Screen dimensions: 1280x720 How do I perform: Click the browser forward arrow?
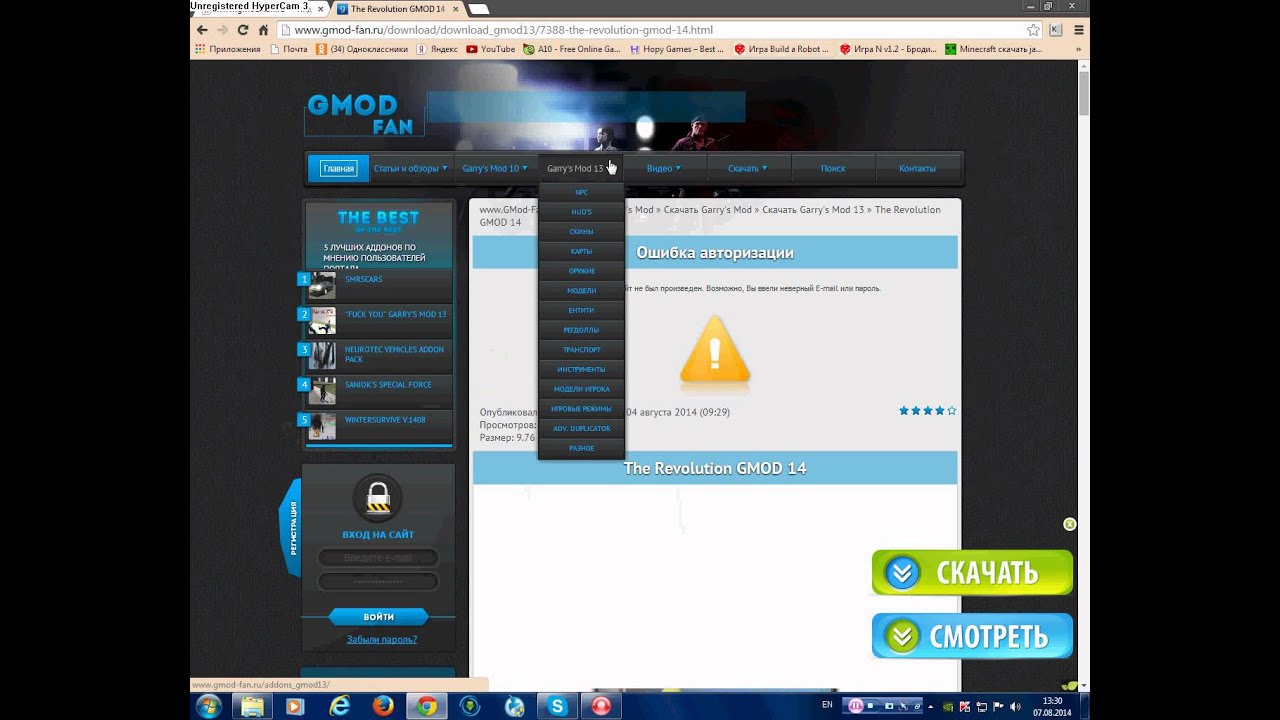(223, 30)
